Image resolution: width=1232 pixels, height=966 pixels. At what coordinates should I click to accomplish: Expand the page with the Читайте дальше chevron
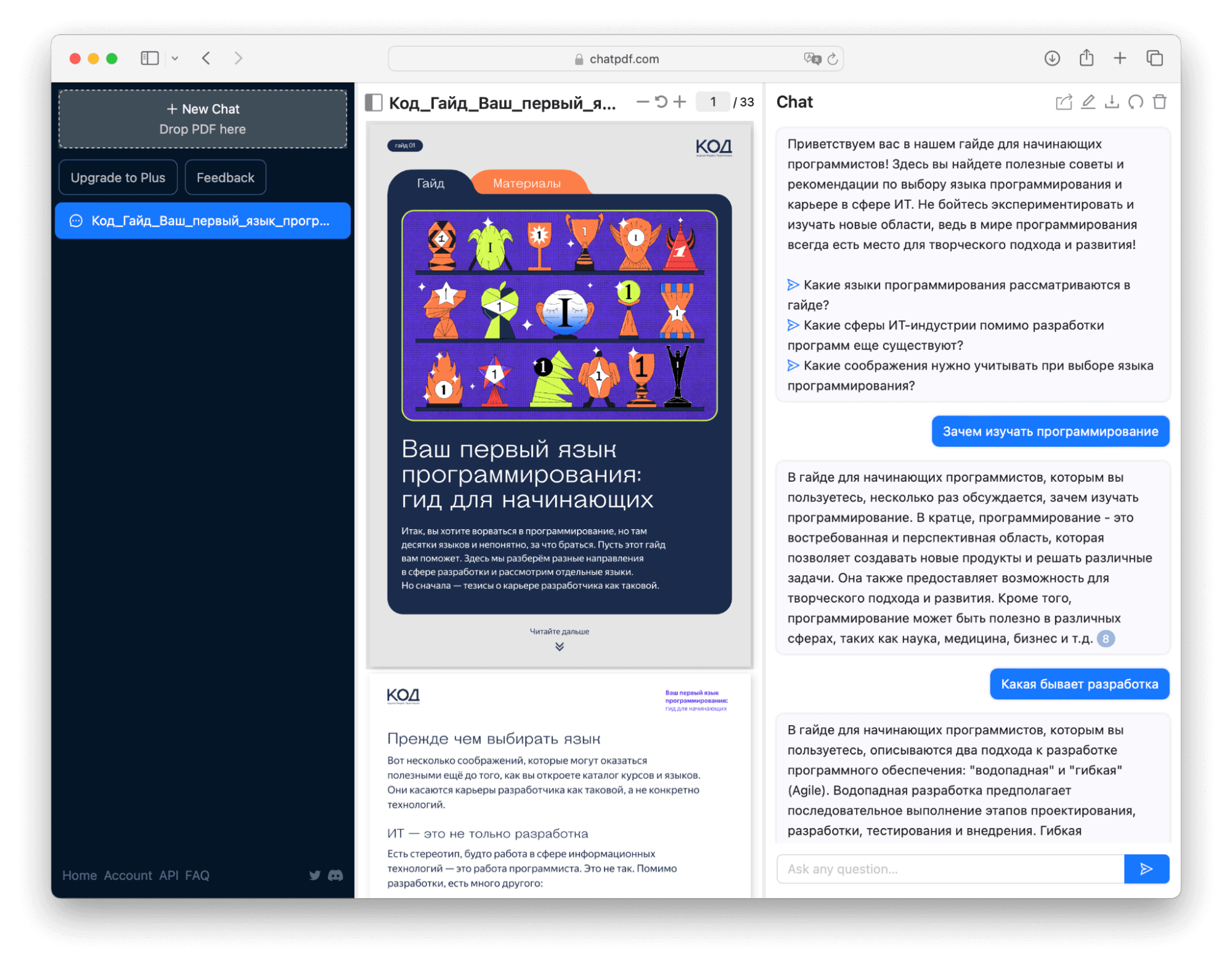(559, 646)
